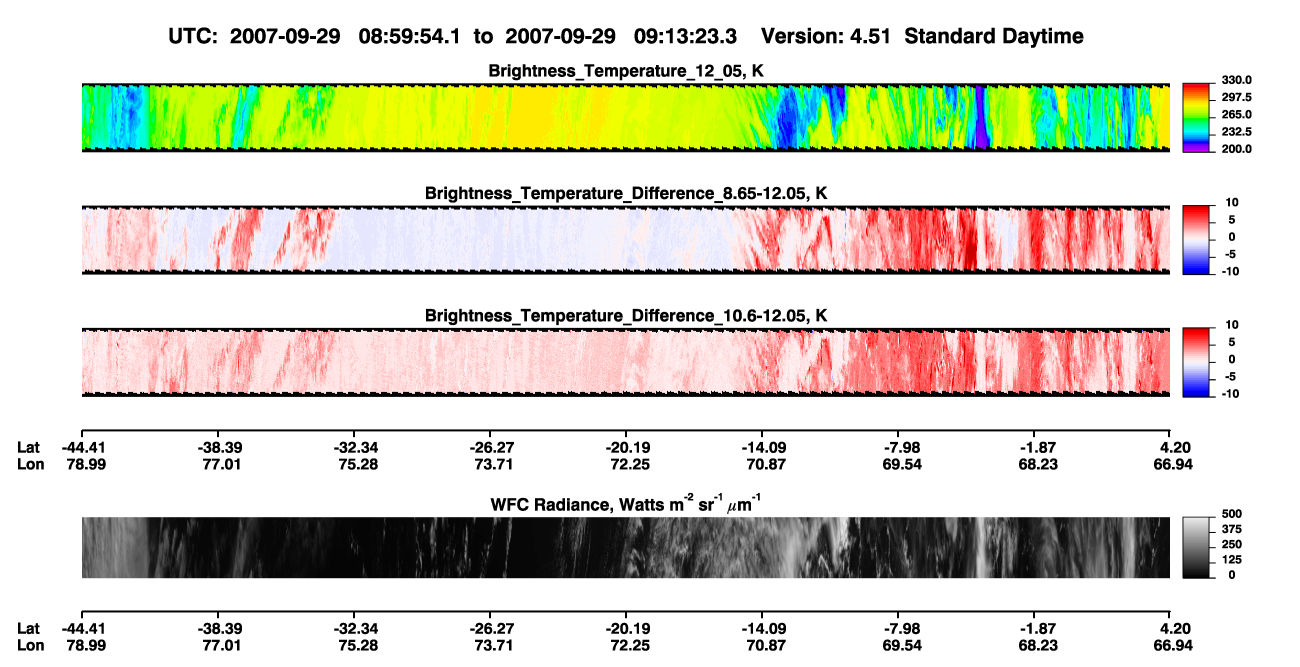Click the grayscale WFC Radiance image strip

626,547
